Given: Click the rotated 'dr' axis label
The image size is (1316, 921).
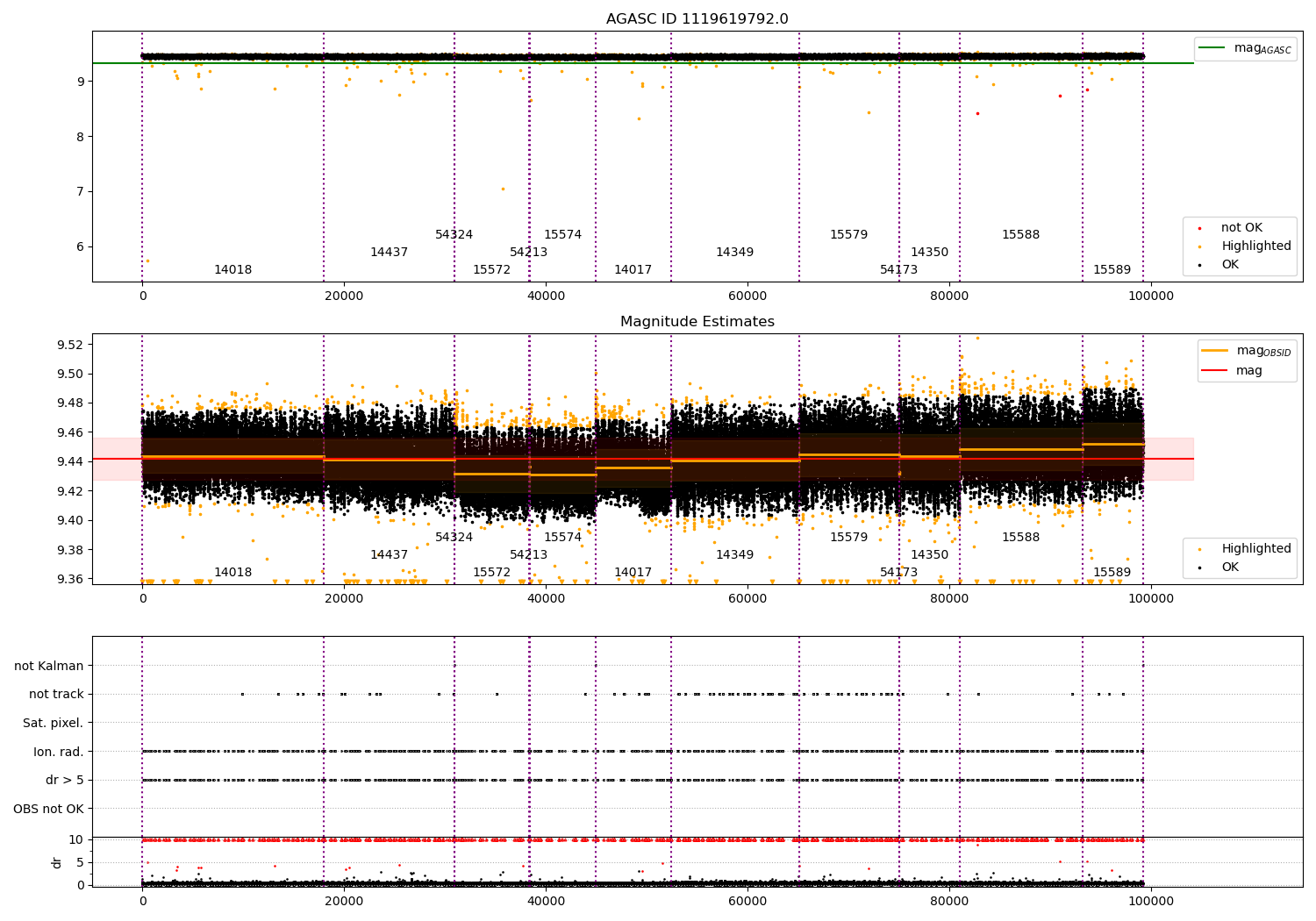Looking at the screenshot, I should click(x=57, y=862).
